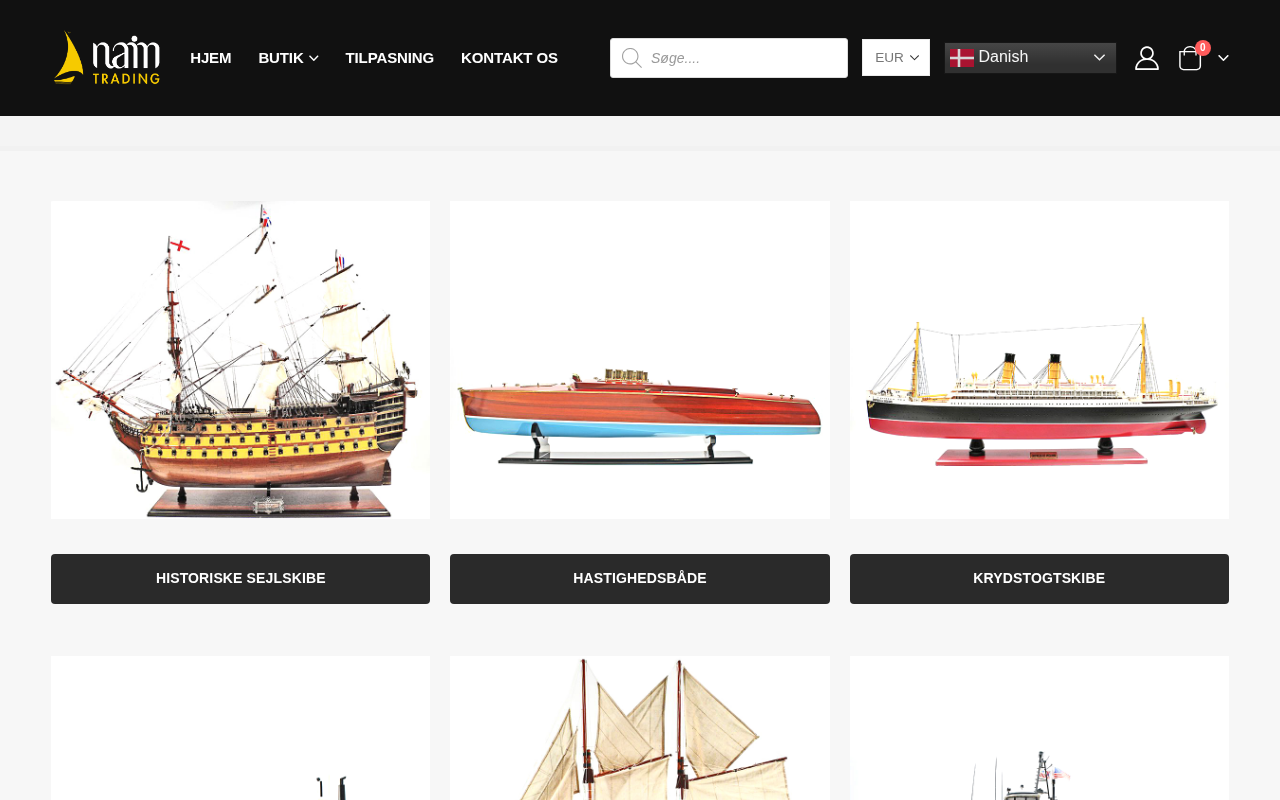
Task: Focus the Søge search field
Action: pyautogui.click(x=742, y=58)
